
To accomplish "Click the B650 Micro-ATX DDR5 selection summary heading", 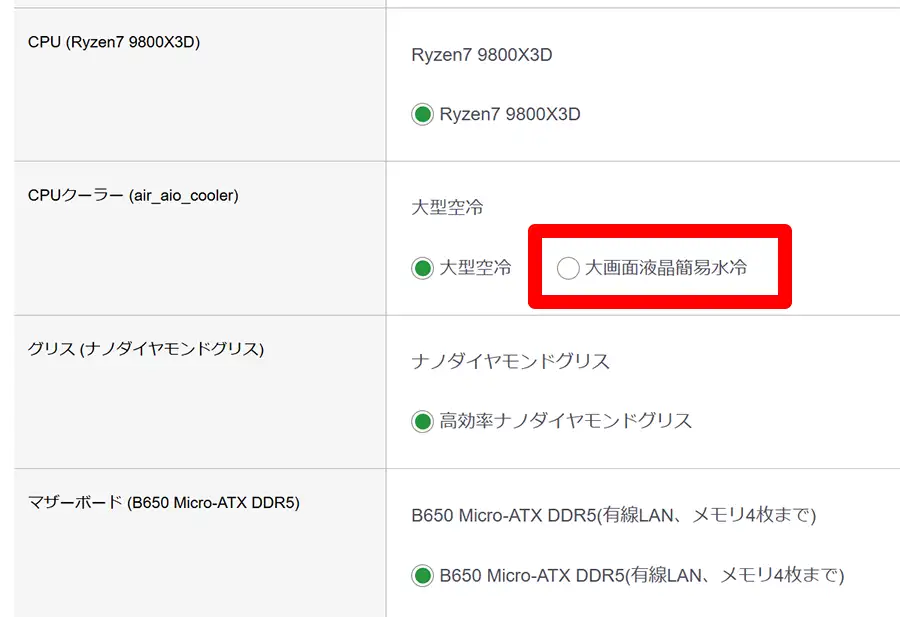I will (614, 515).
